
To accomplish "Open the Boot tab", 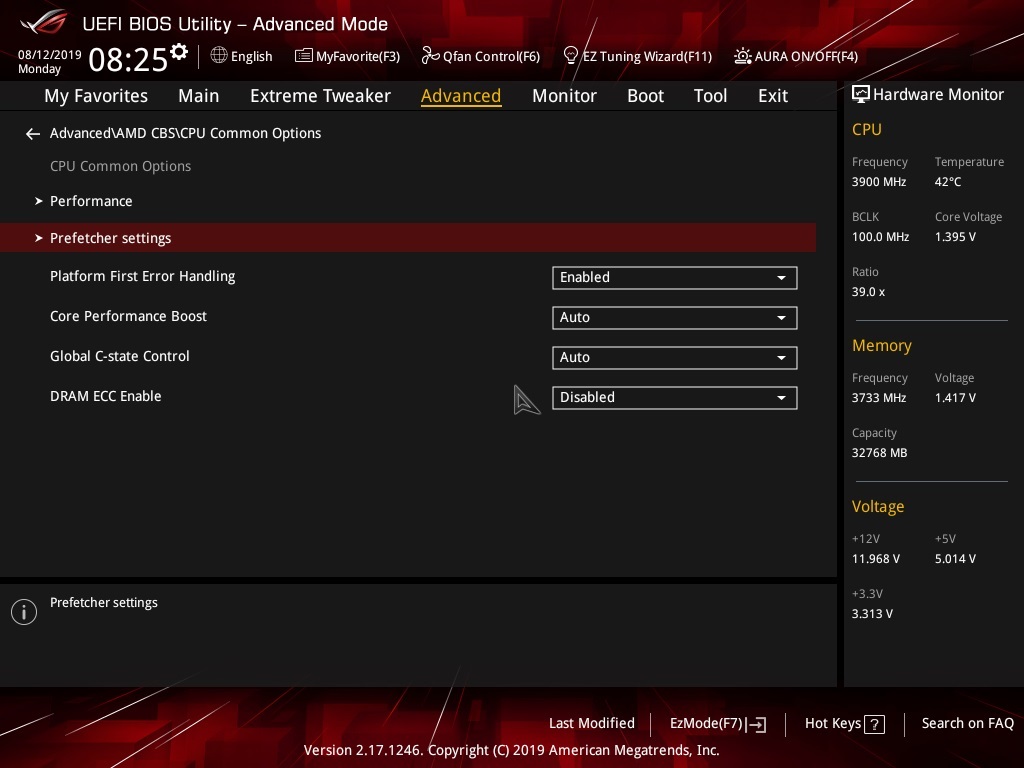I will coord(645,96).
